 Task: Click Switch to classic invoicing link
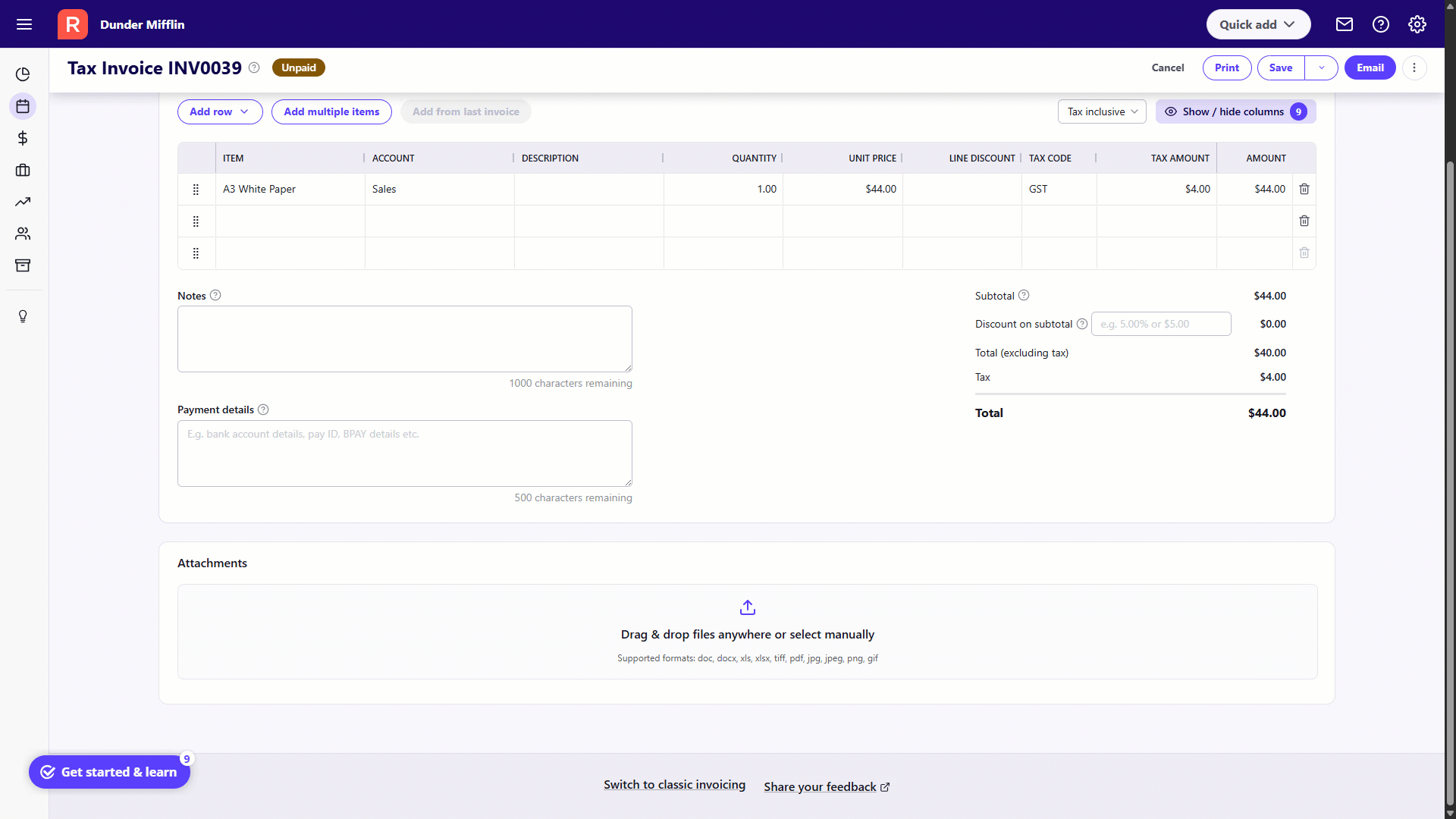(x=674, y=785)
